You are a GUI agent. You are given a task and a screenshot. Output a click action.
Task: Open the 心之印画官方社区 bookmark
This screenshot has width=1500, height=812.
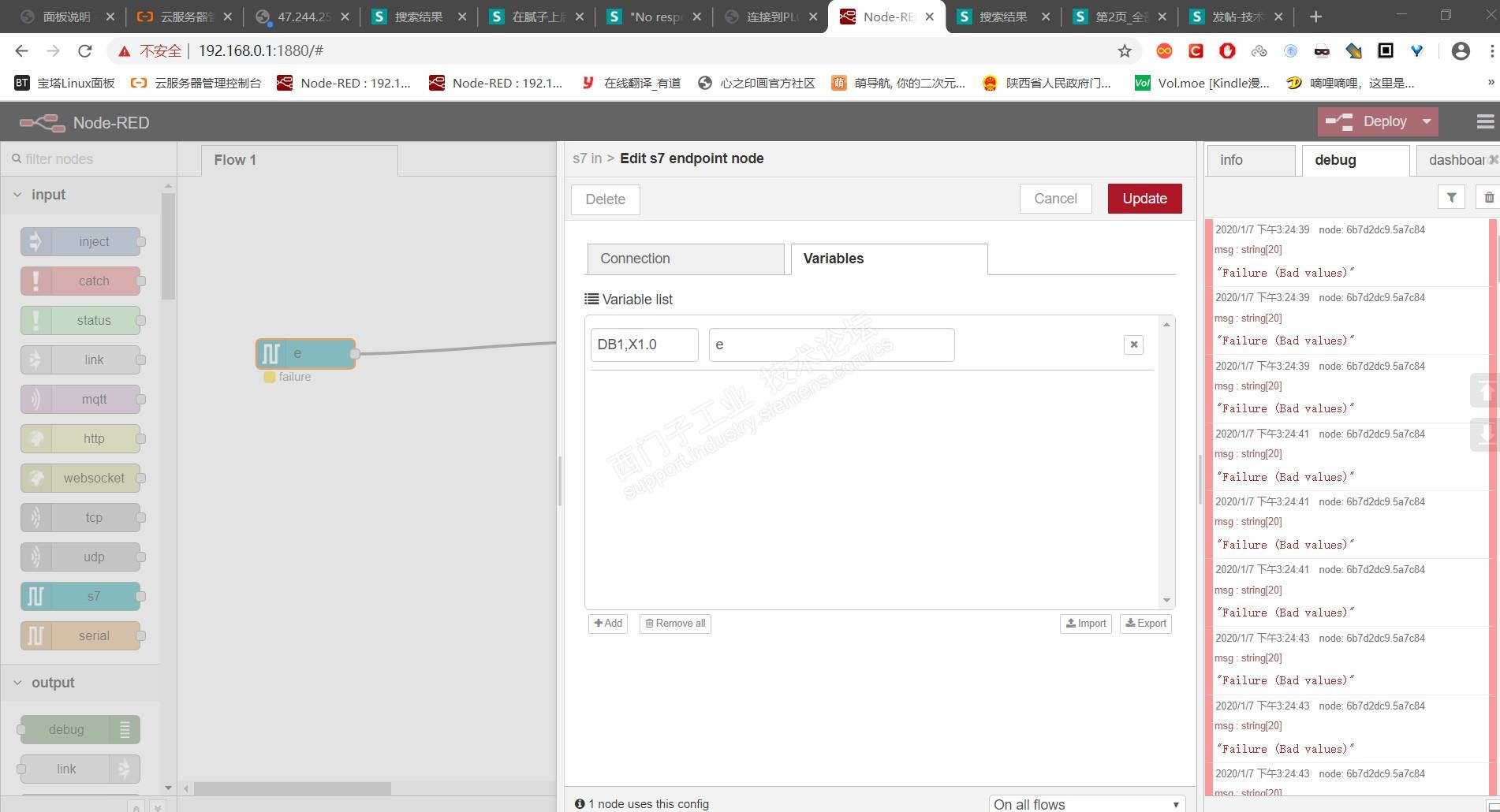point(756,83)
